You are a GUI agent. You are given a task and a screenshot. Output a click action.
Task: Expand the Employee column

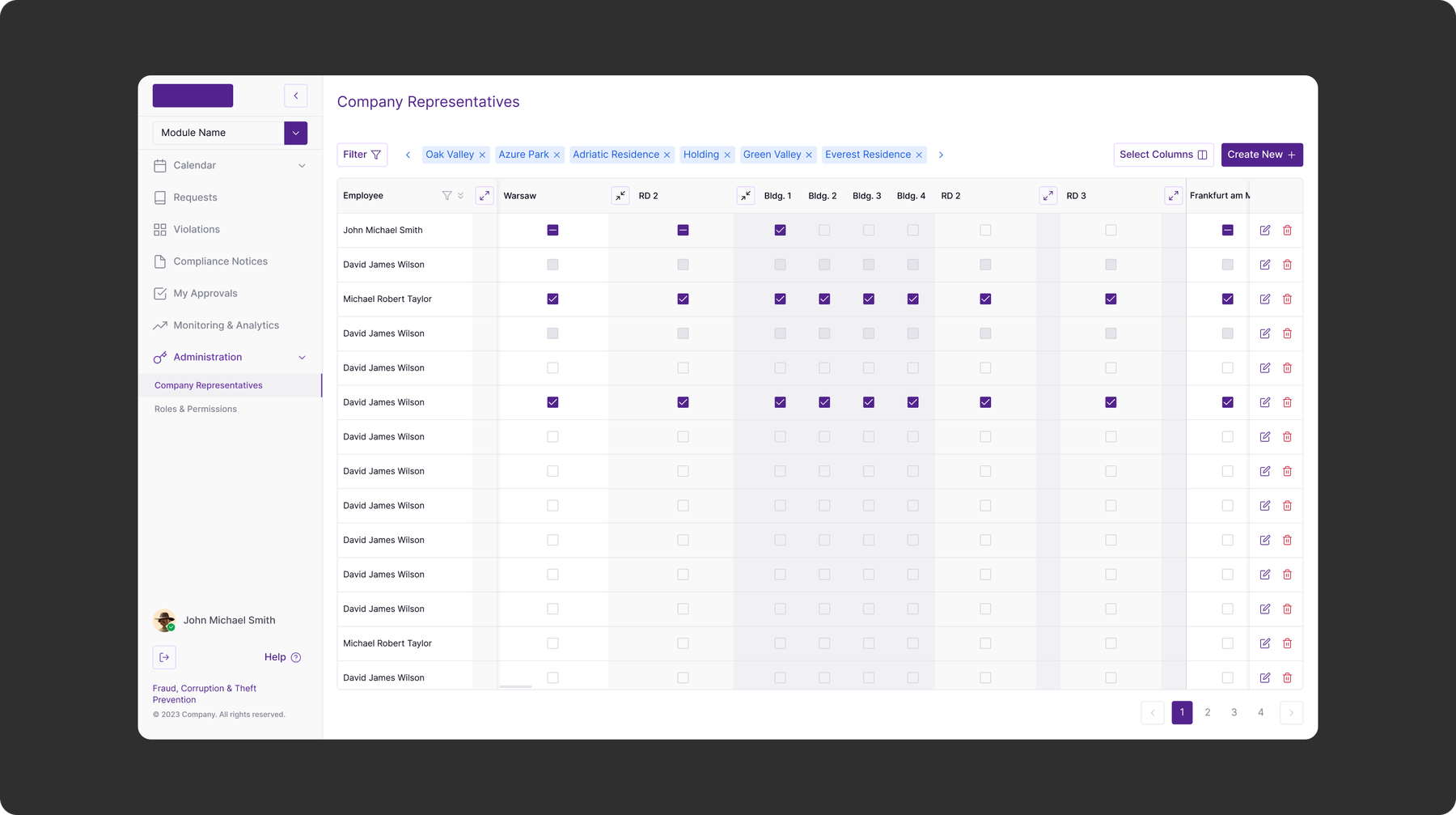click(485, 196)
